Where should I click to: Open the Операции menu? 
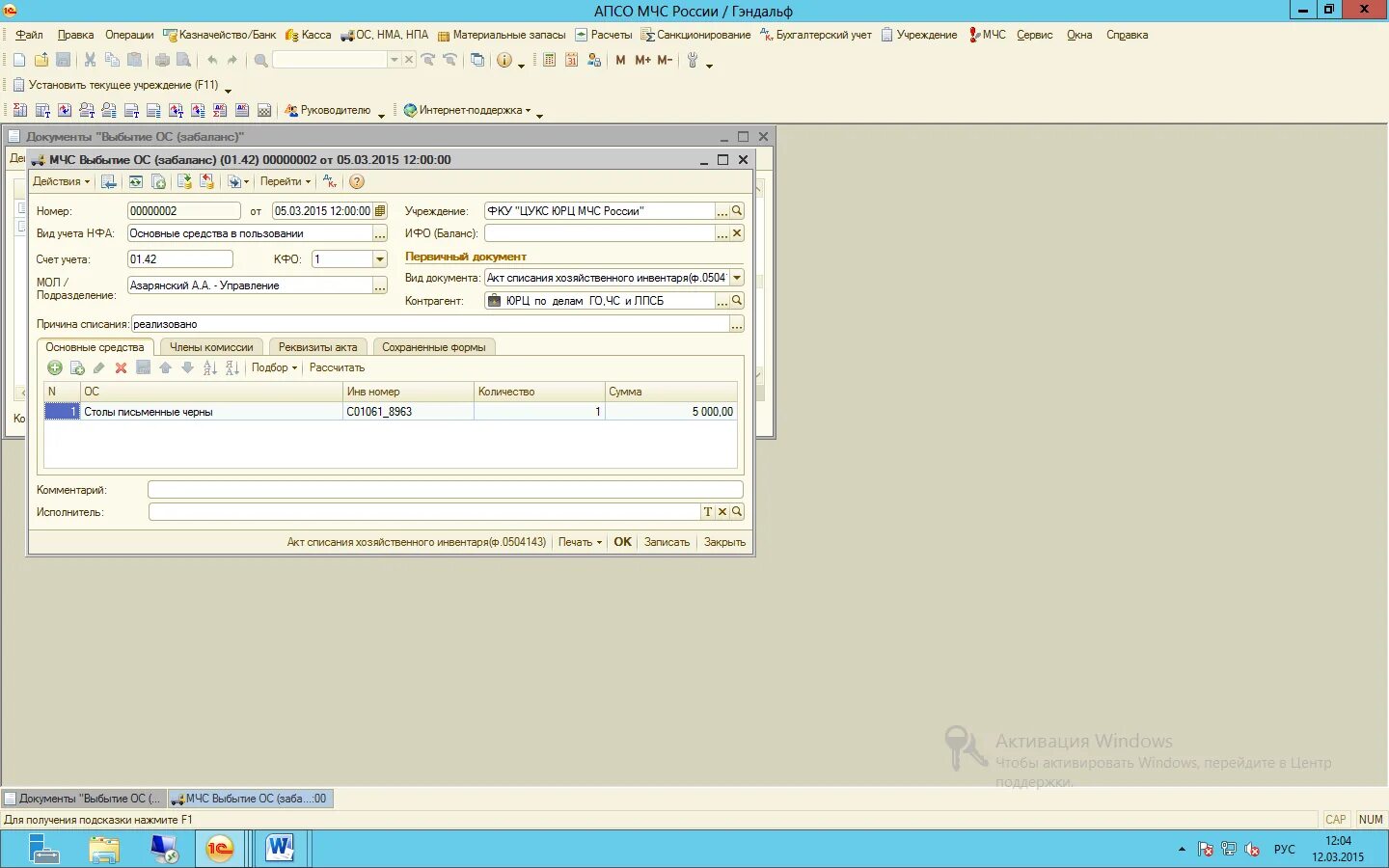coord(129,35)
